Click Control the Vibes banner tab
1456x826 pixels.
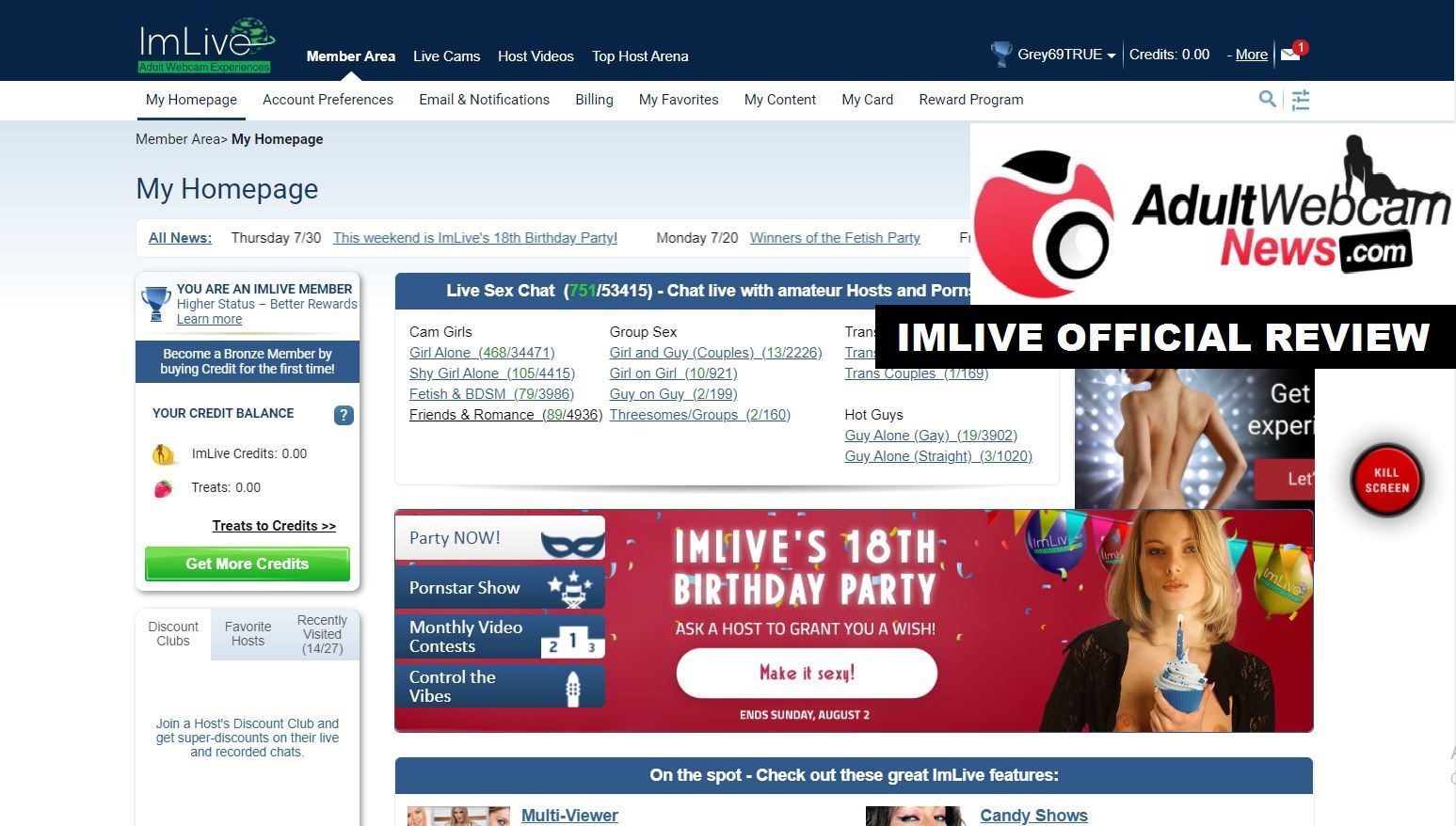[x=500, y=687]
